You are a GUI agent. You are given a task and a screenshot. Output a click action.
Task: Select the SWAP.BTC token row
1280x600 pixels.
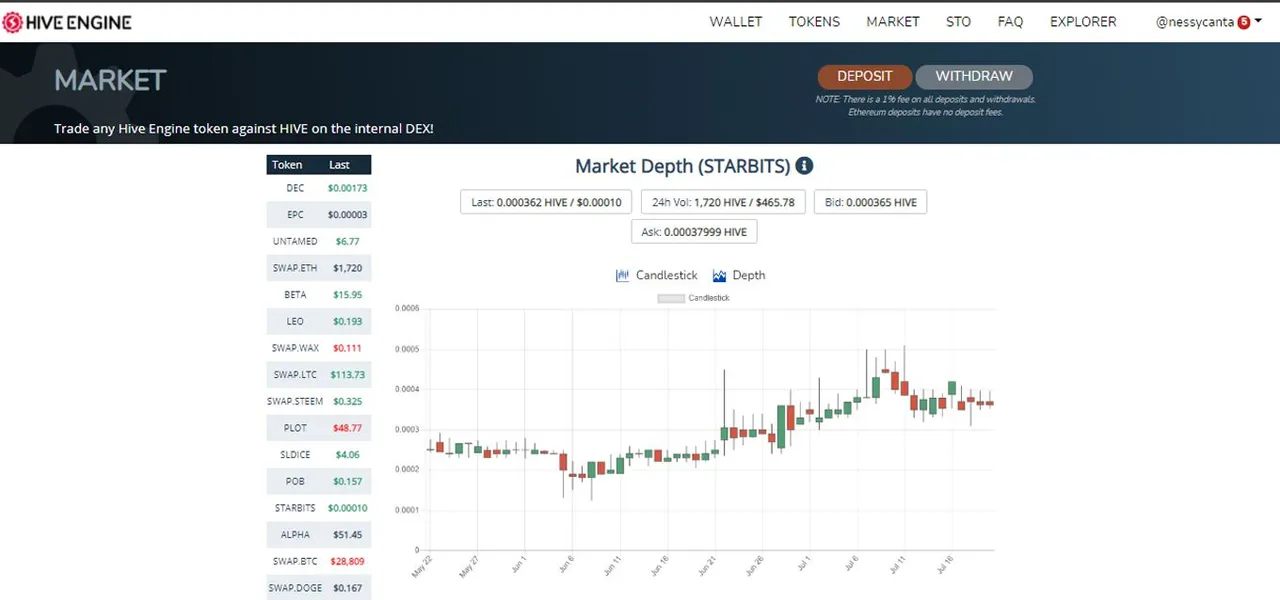319,561
